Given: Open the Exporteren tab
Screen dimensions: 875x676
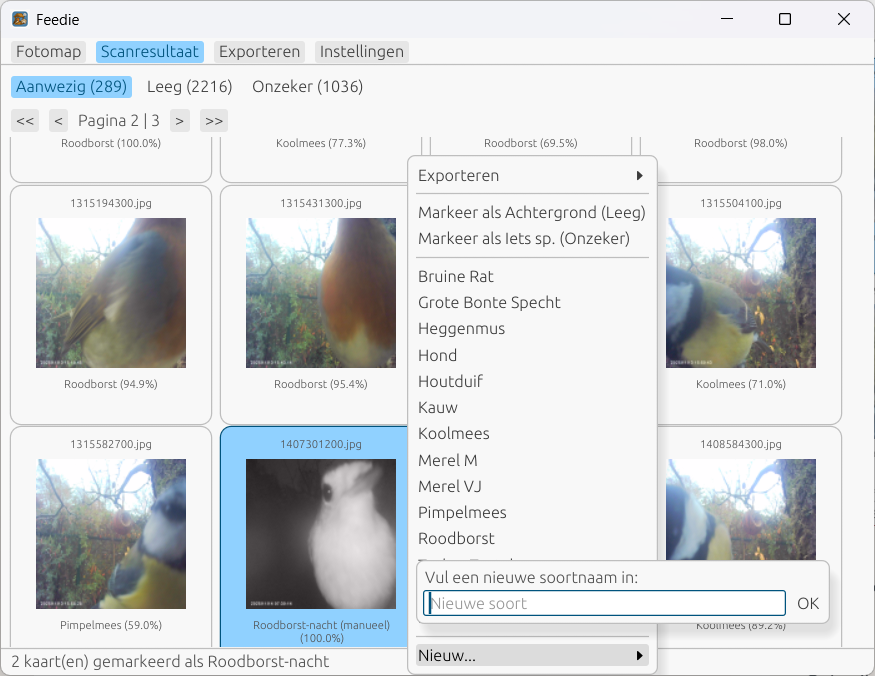Looking at the screenshot, I should 258,51.
